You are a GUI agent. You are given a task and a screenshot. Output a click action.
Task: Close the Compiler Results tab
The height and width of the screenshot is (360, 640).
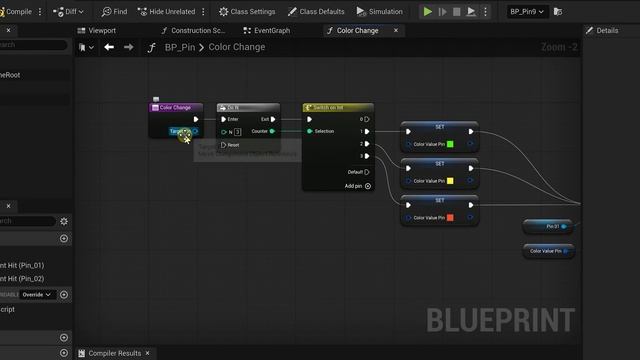(x=147, y=353)
